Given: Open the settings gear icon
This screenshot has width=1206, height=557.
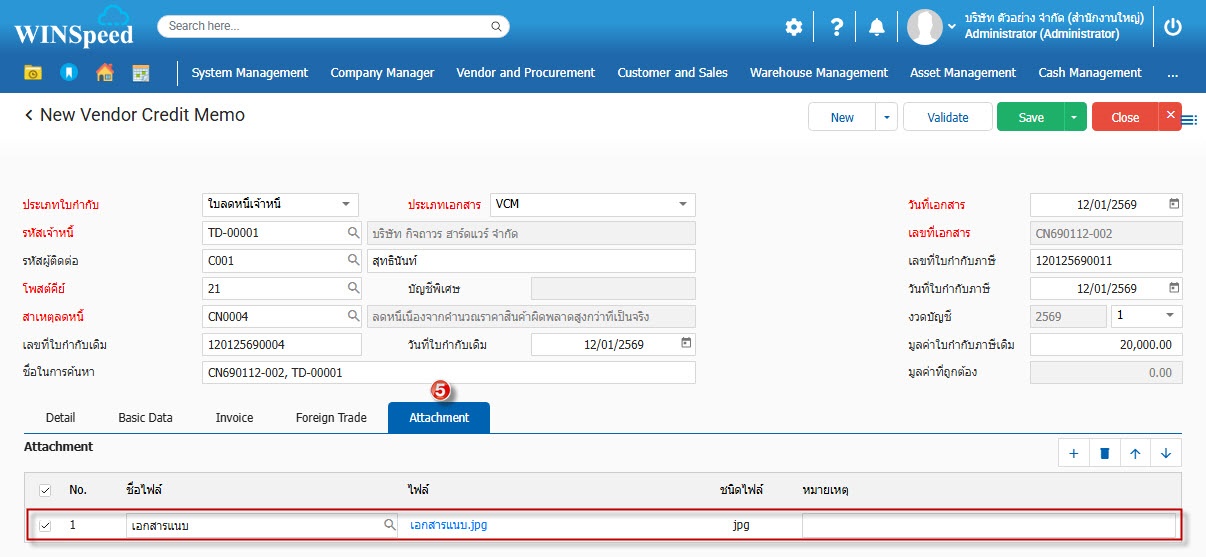Looking at the screenshot, I should (793, 27).
